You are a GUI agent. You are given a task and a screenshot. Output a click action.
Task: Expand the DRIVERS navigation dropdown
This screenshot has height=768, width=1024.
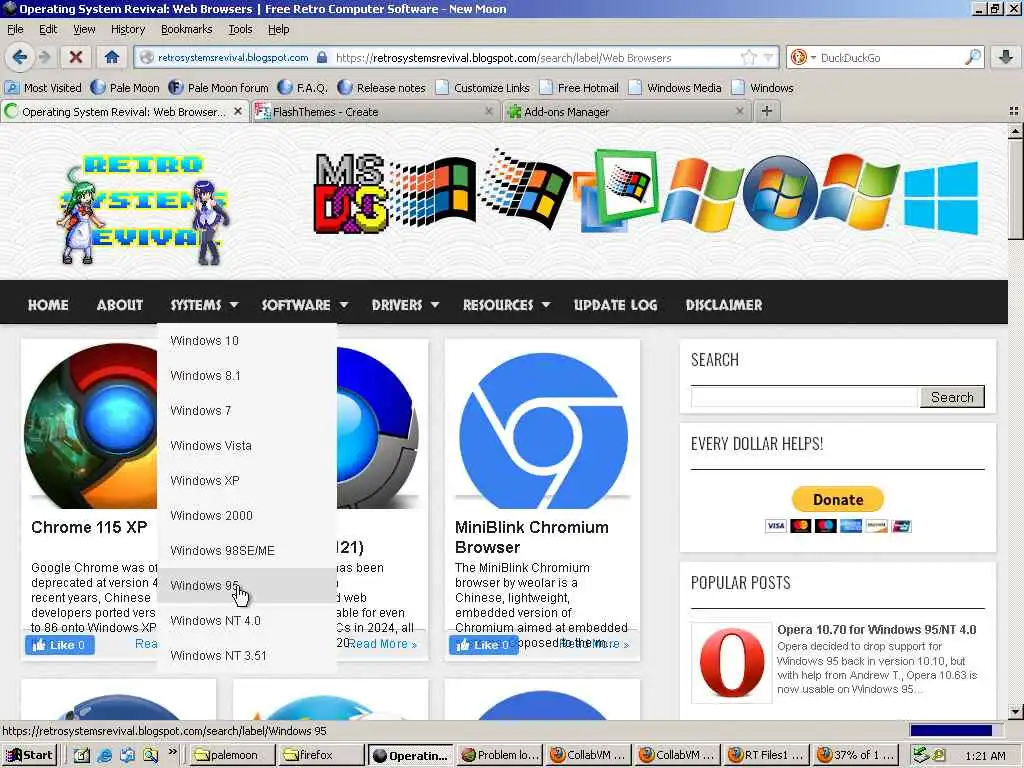coord(405,305)
